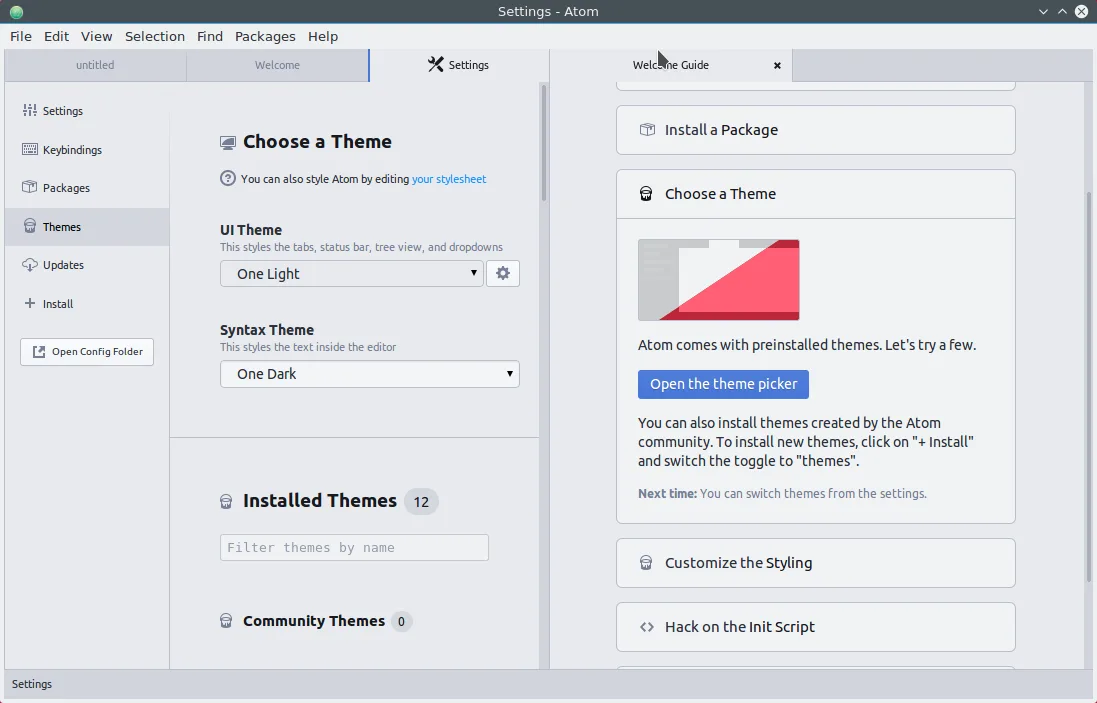
Task: Switch to the untitled tab
Action: point(95,65)
